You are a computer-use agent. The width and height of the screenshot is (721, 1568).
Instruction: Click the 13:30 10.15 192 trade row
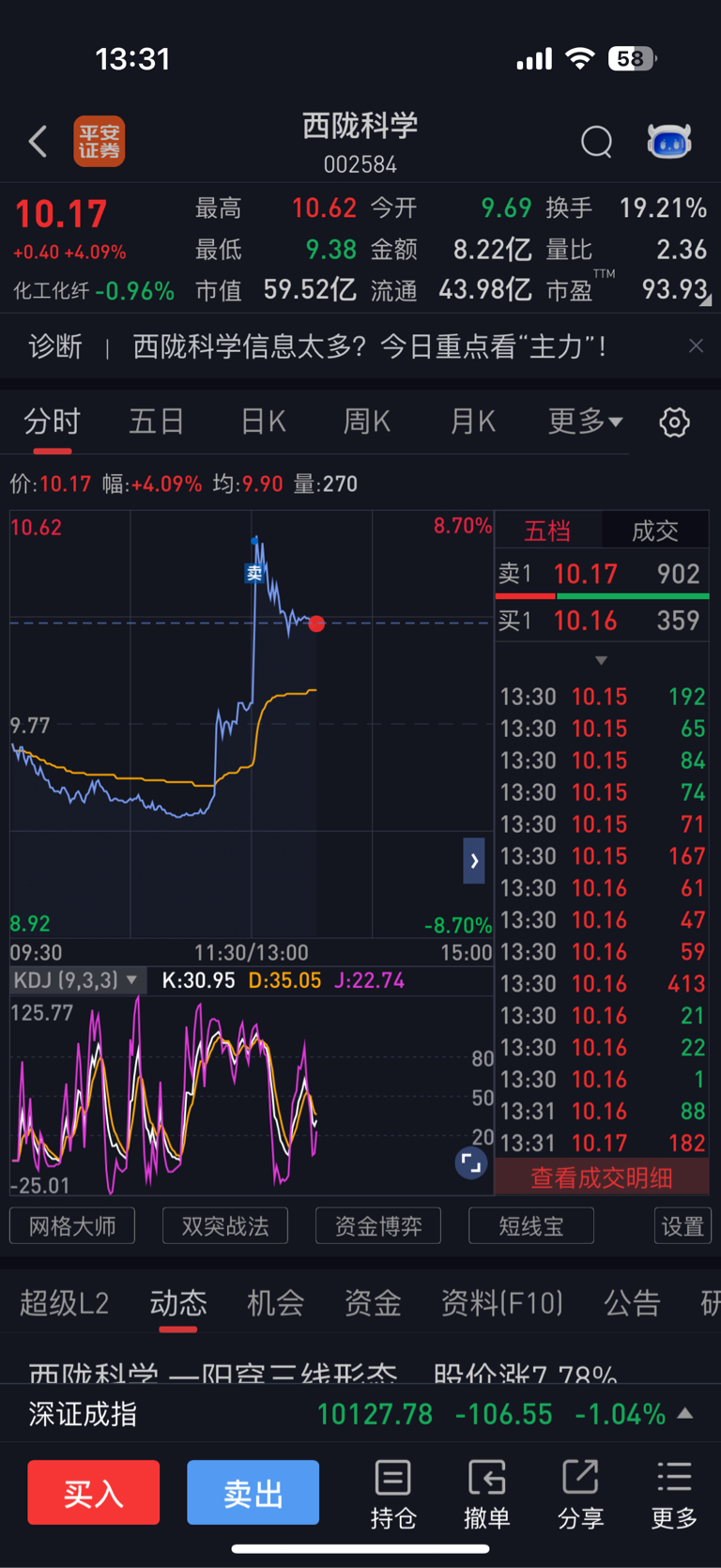click(602, 697)
